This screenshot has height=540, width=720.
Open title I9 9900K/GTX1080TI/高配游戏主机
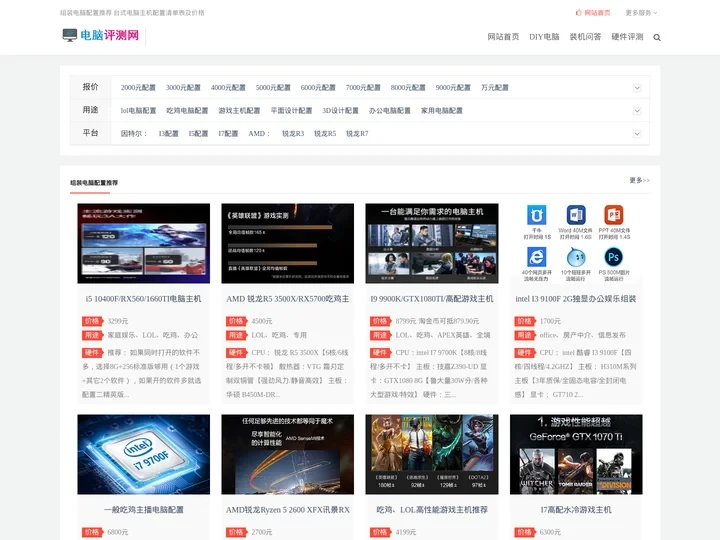(432, 299)
